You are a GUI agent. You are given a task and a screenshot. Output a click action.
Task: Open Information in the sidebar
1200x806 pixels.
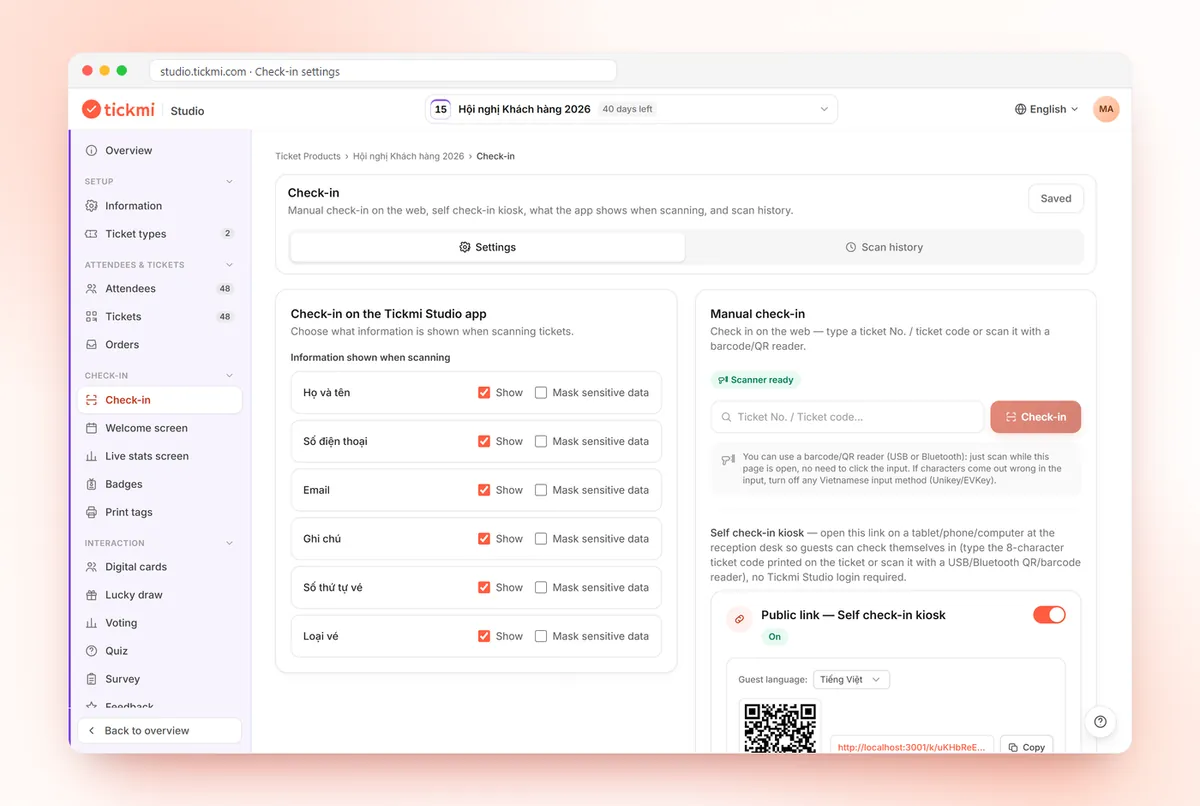pyautogui.click(x=159, y=206)
